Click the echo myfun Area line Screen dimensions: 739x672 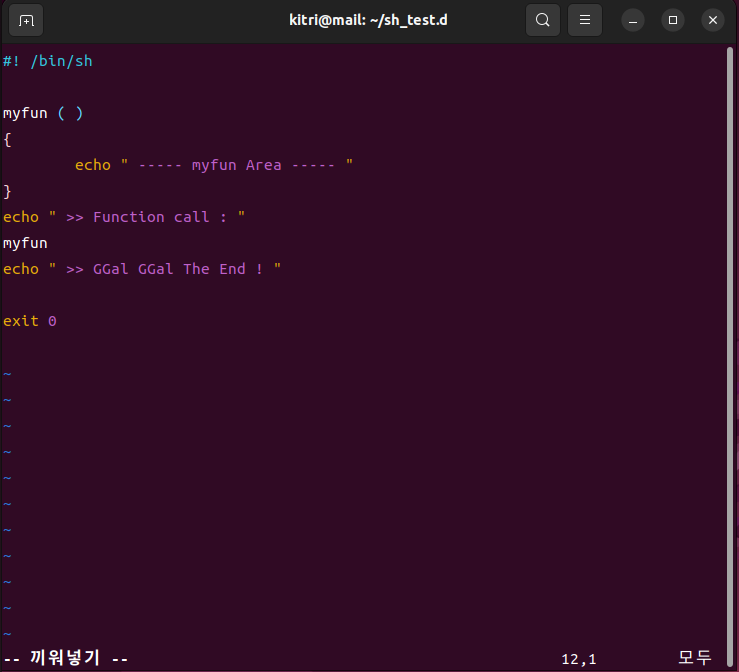click(214, 165)
